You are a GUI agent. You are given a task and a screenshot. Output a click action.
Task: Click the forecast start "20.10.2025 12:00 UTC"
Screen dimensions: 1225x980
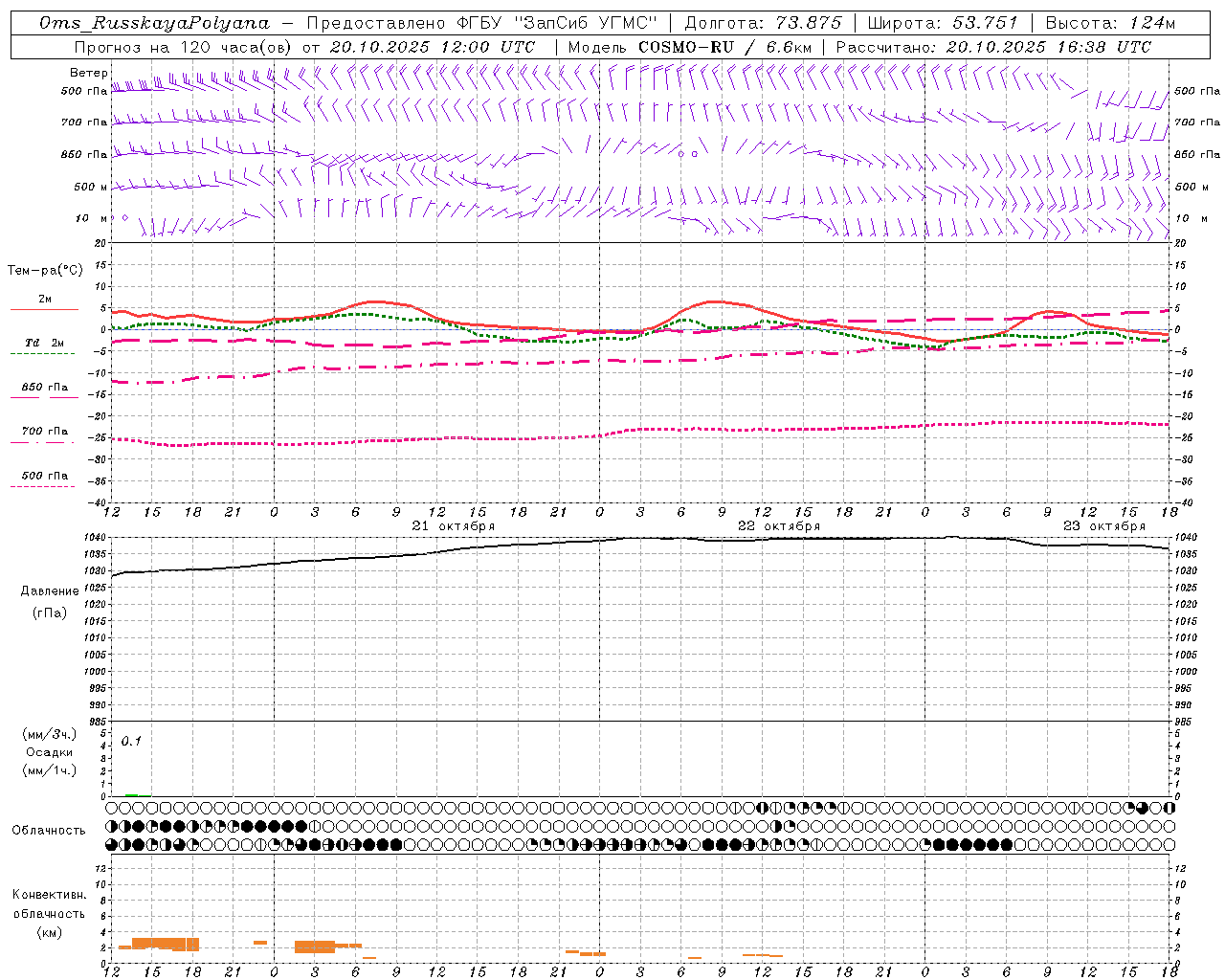coord(433,47)
